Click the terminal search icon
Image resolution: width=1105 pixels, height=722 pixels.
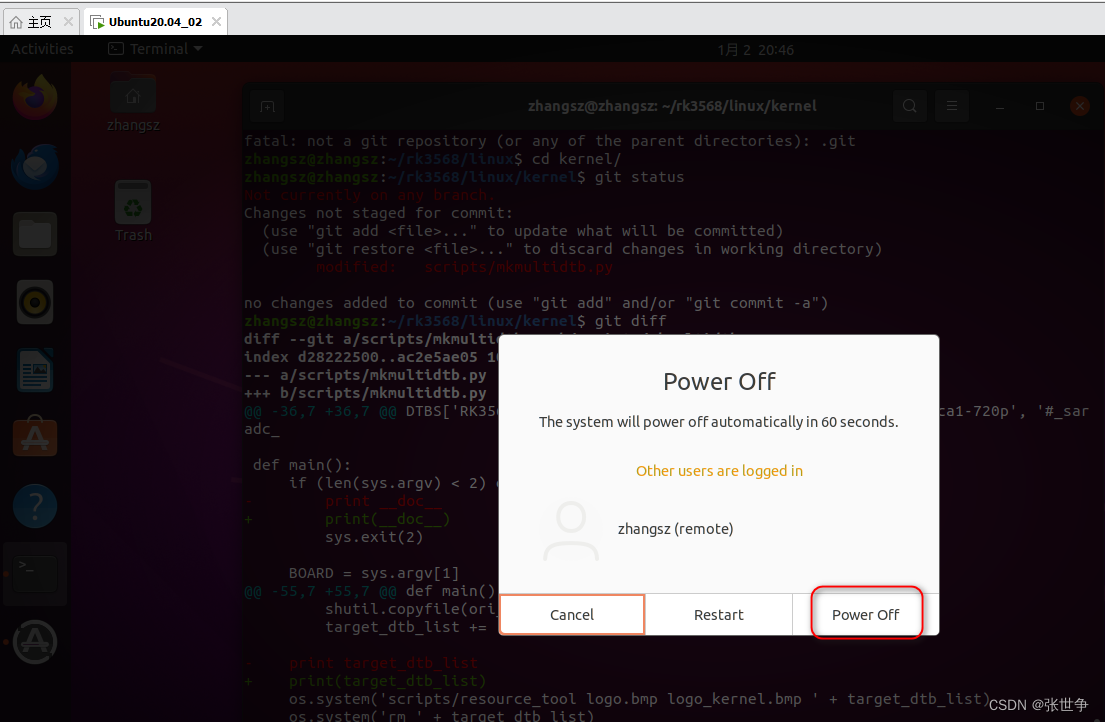click(910, 106)
